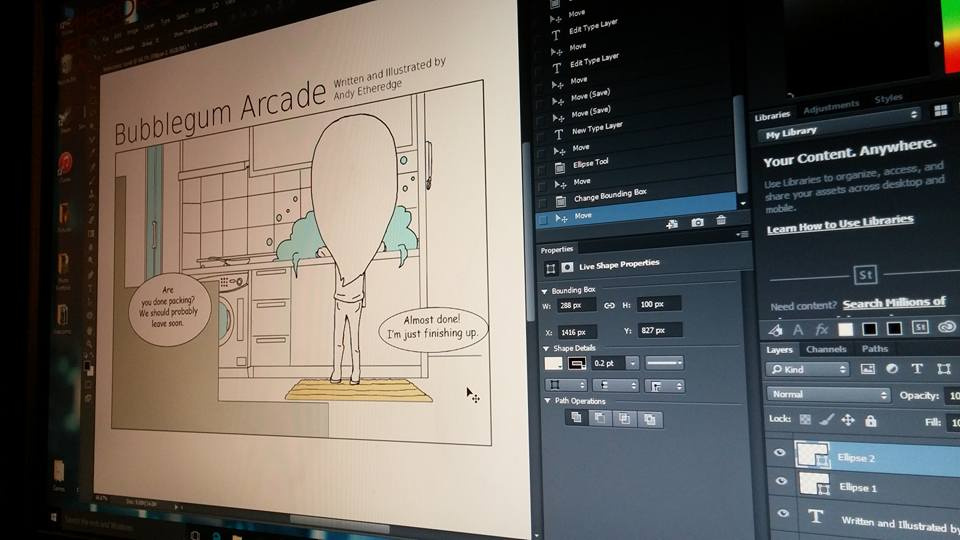Screen dimensions: 960x540
Task: Open the Kind layer filter dropdown
Action: tap(808, 369)
